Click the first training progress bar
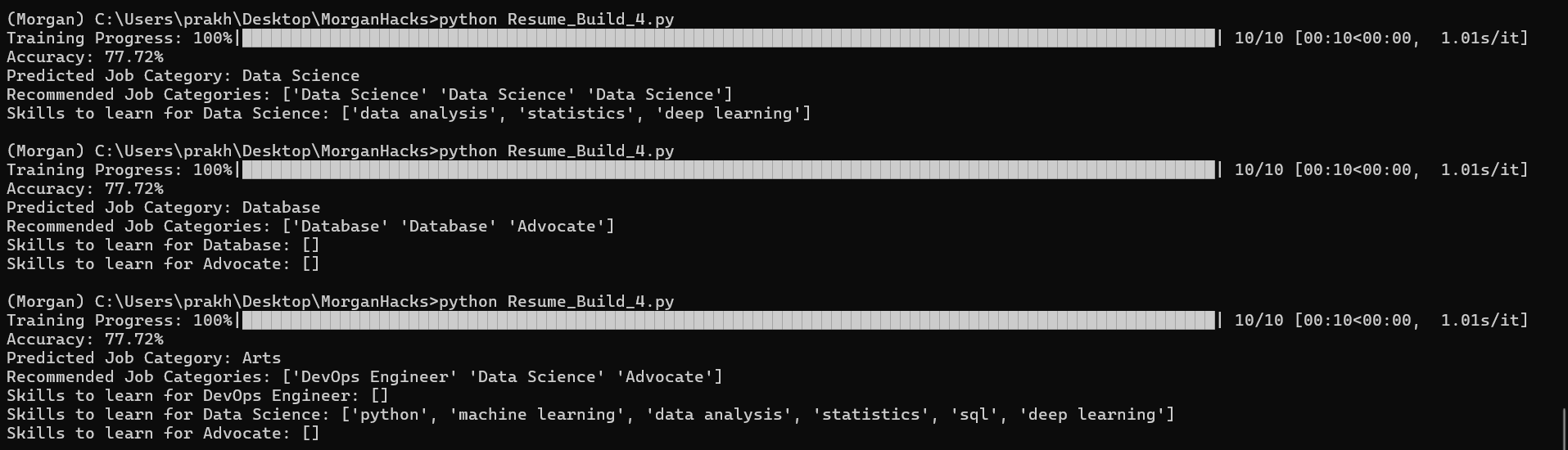 tap(729, 38)
